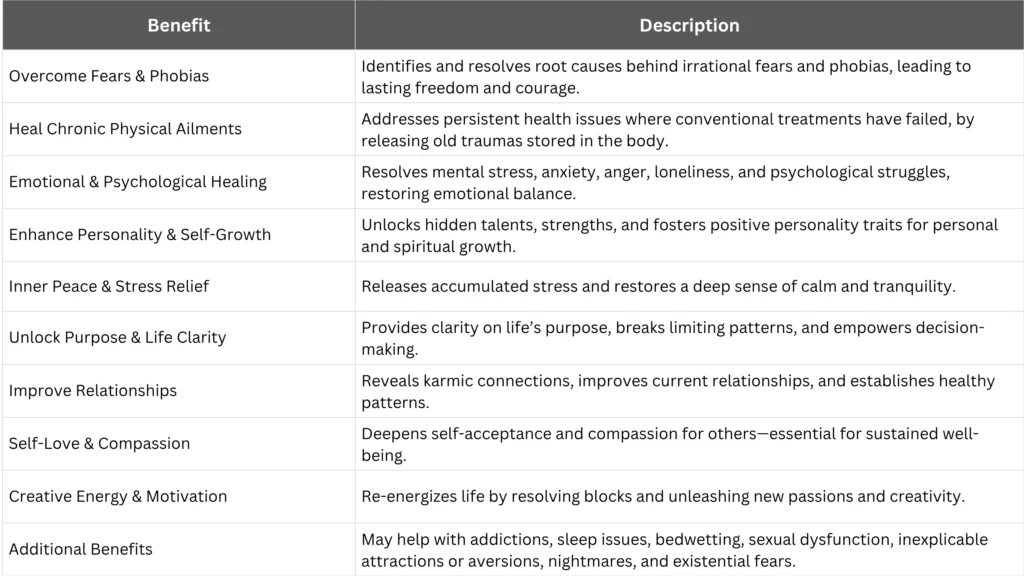This screenshot has height=576, width=1024.
Task: Click the description mentioning karmic connections
Action: 678,391
